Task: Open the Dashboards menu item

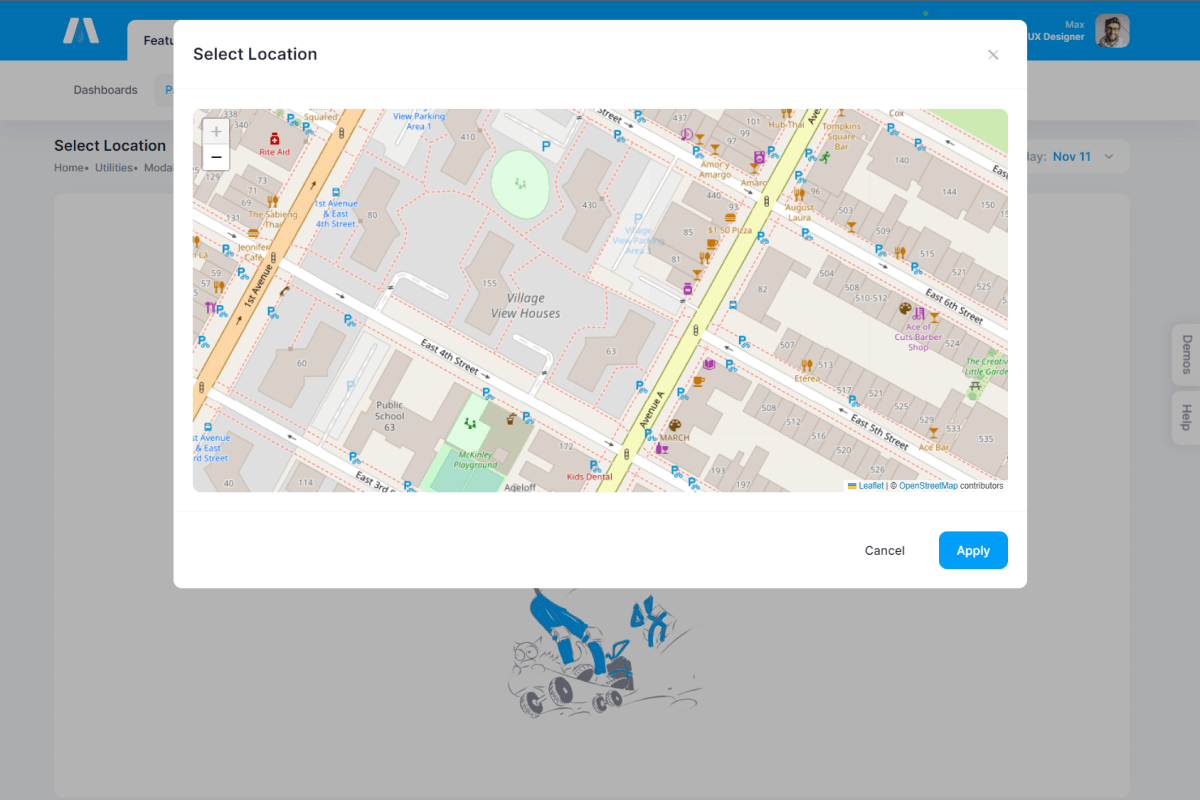Action: pyautogui.click(x=105, y=90)
